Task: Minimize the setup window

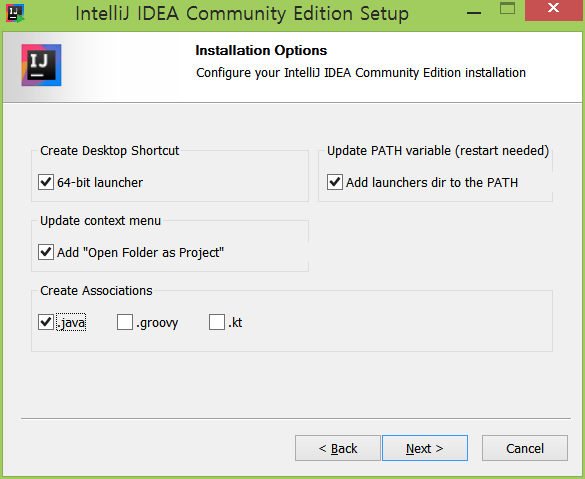Action: tap(474, 13)
